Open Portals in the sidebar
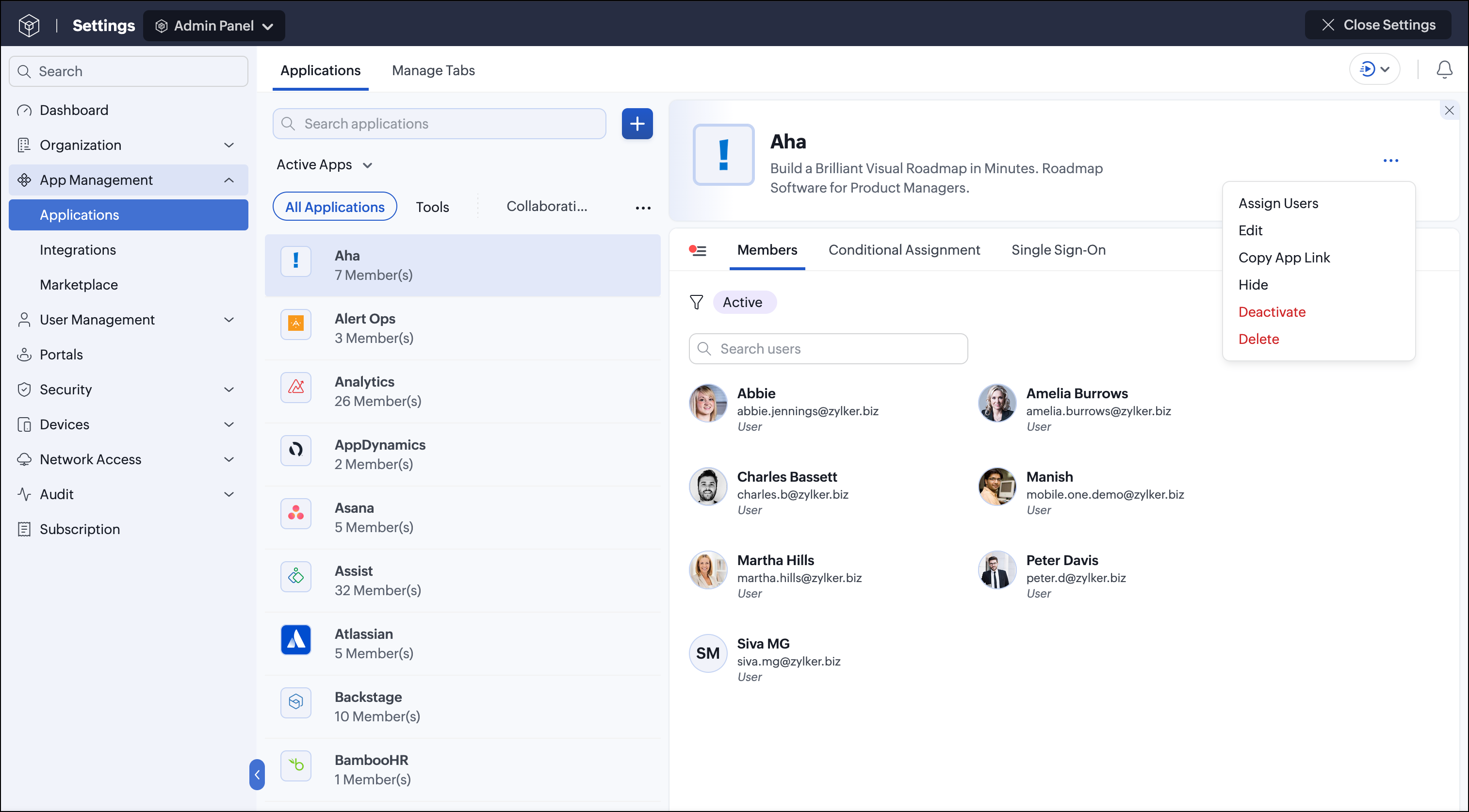 129,355
